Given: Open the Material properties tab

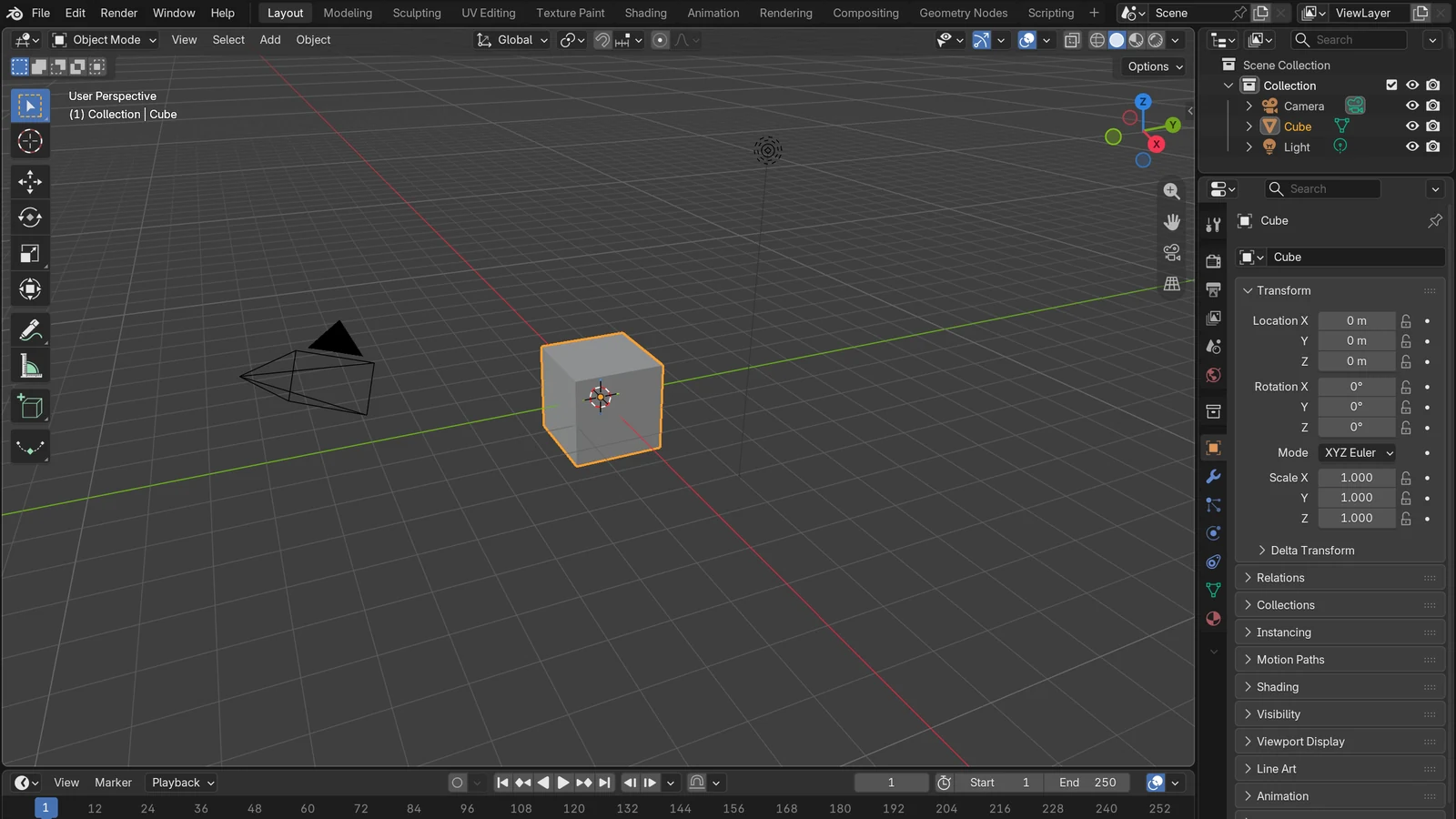Looking at the screenshot, I should coord(1213,619).
